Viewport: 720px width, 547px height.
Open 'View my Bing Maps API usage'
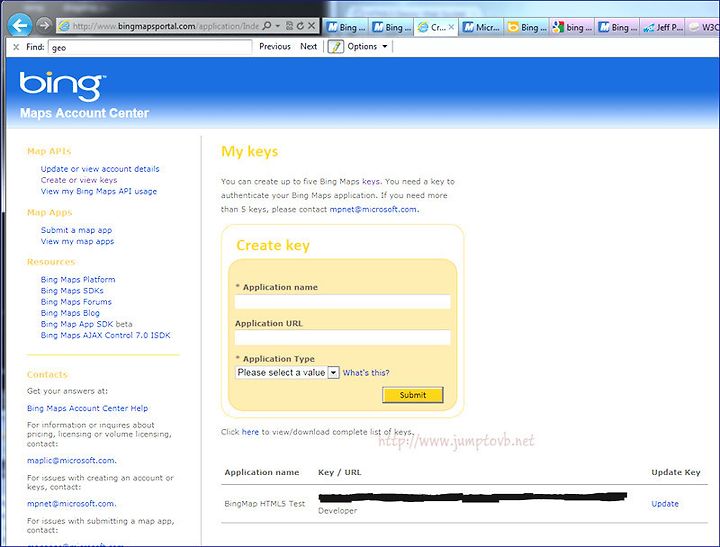99,191
